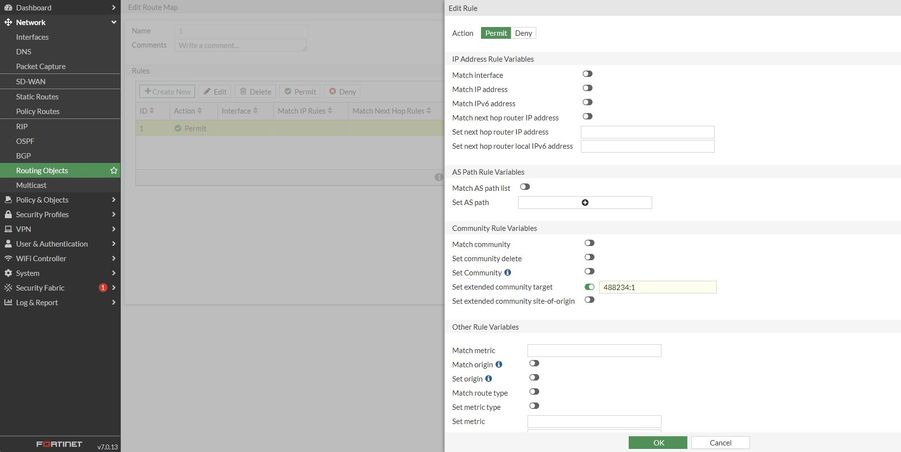901x452 pixels.
Task: Click the System gear icon
Action: pos(8,273)
